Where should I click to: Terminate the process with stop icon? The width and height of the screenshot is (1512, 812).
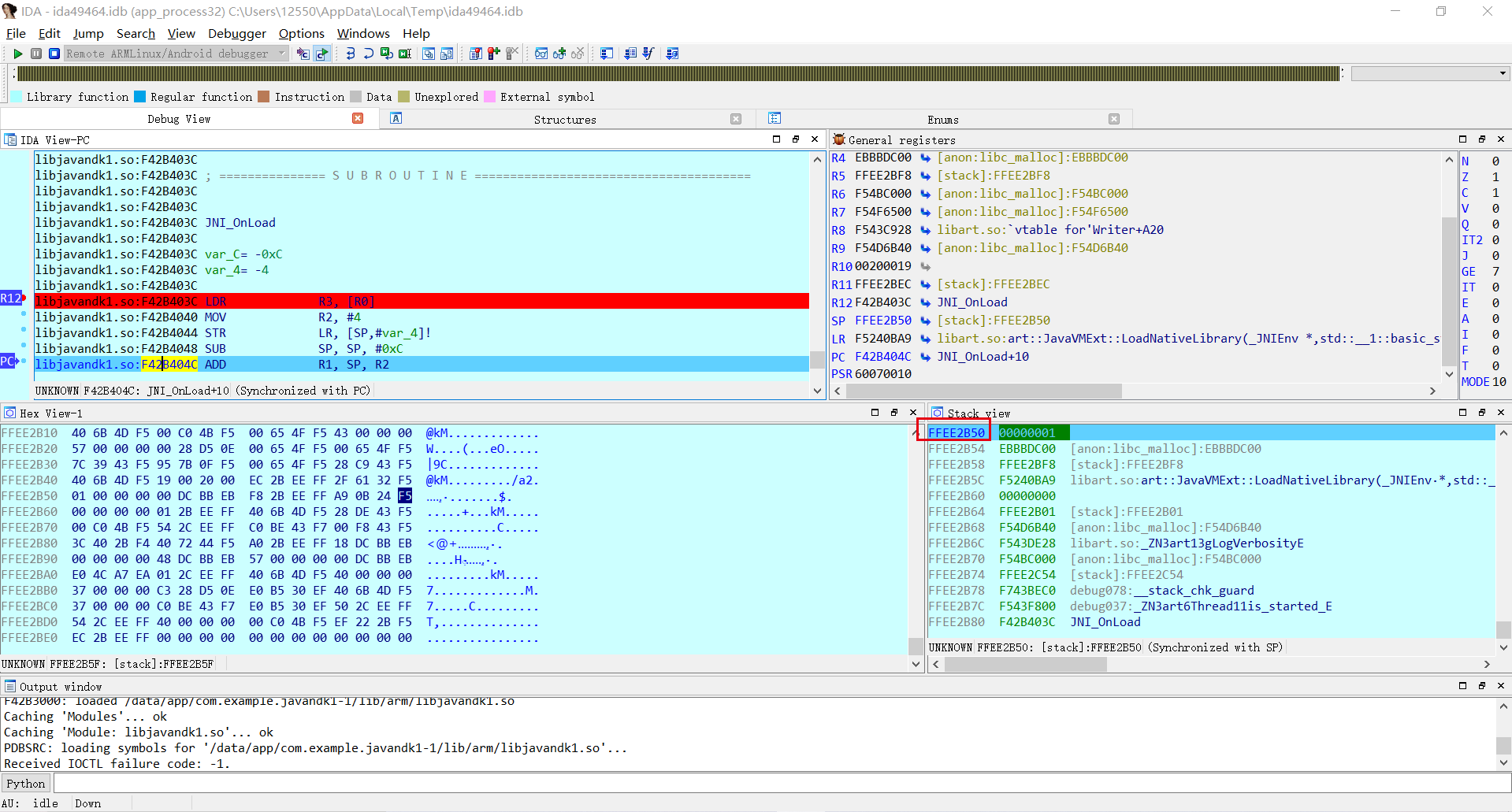(x=54, y=54)
